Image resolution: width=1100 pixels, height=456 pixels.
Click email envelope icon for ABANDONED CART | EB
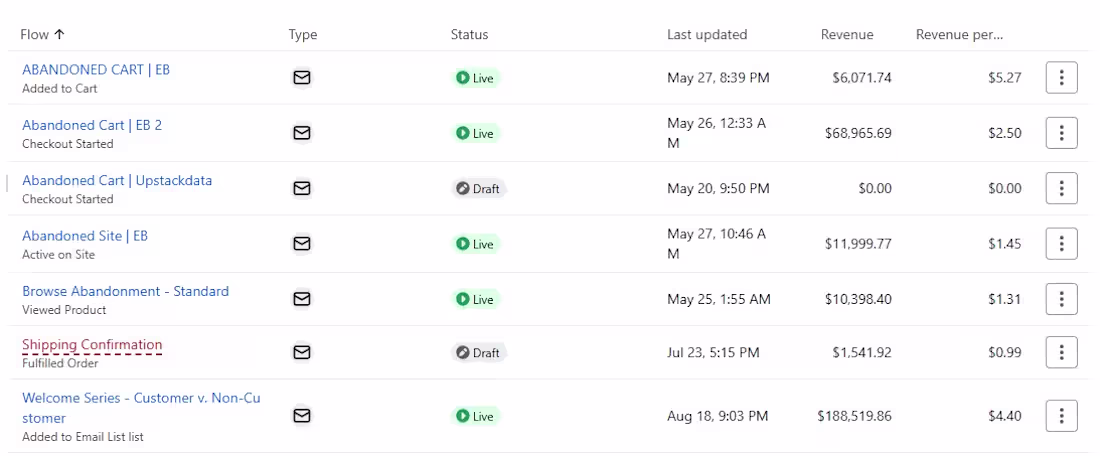[302, 78]
